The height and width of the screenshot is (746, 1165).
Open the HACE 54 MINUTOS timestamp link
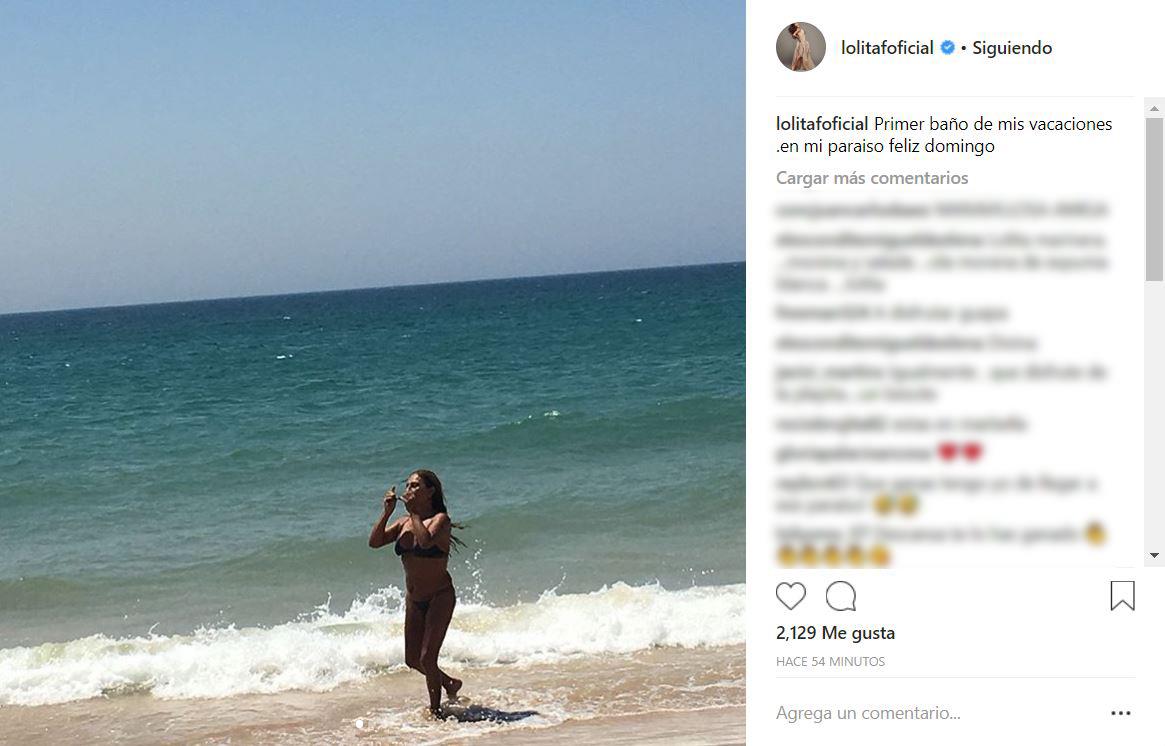tap(830, 661)
